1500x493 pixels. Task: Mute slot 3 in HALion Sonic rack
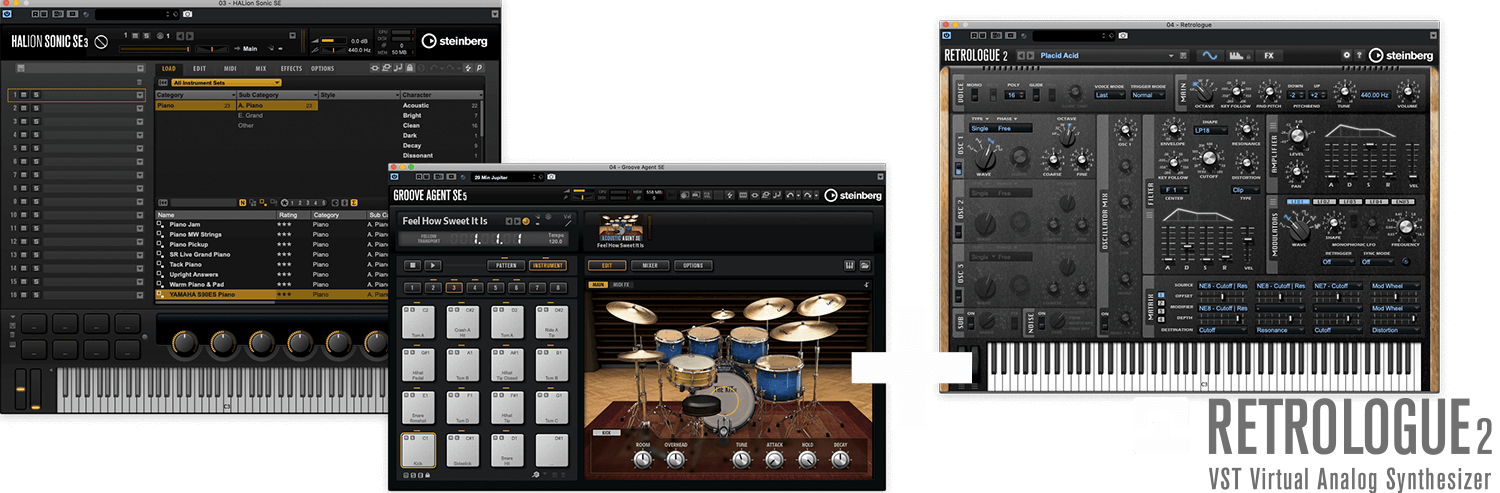pos(24,121)
